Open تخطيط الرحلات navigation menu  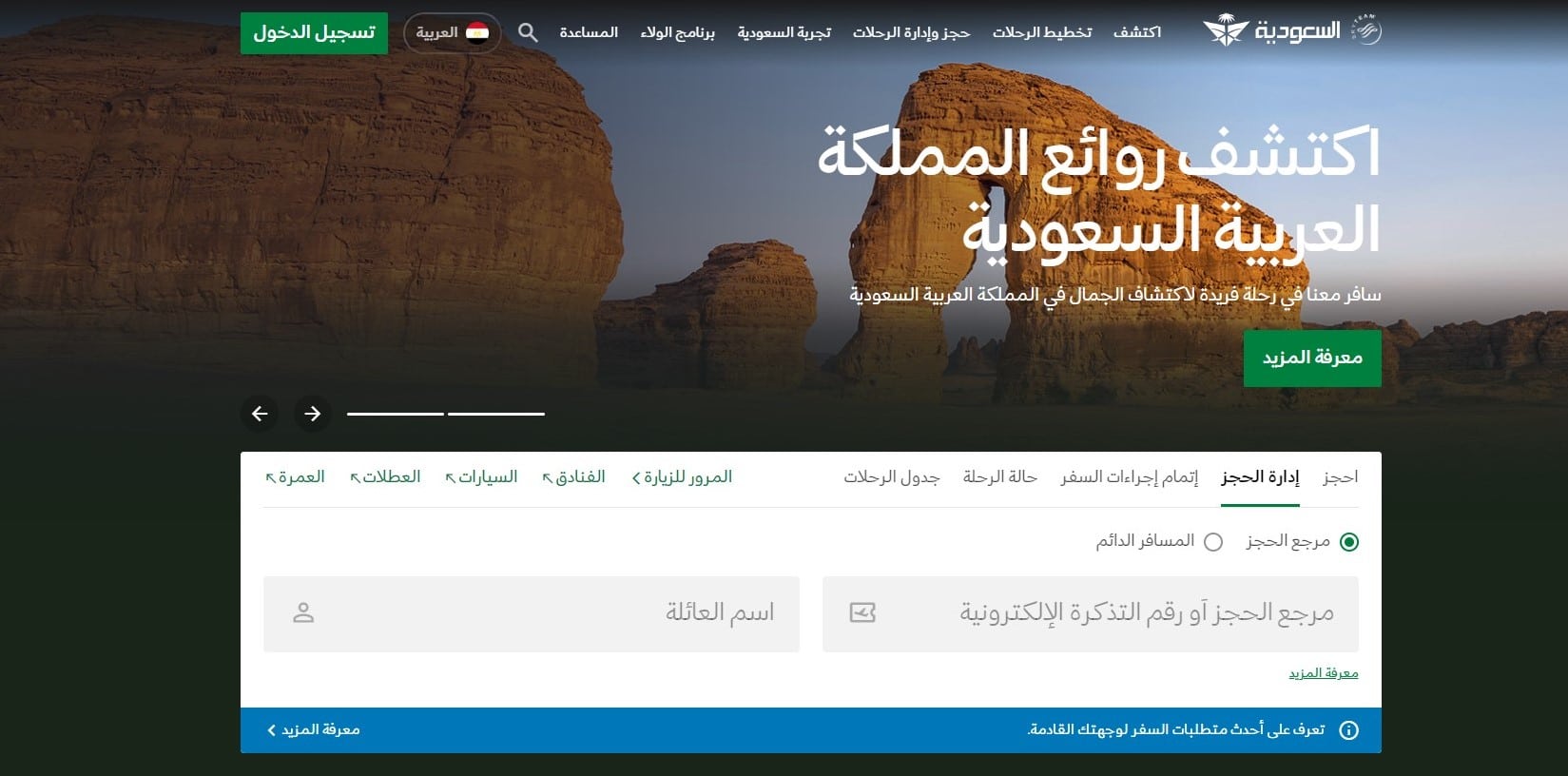1042,32
